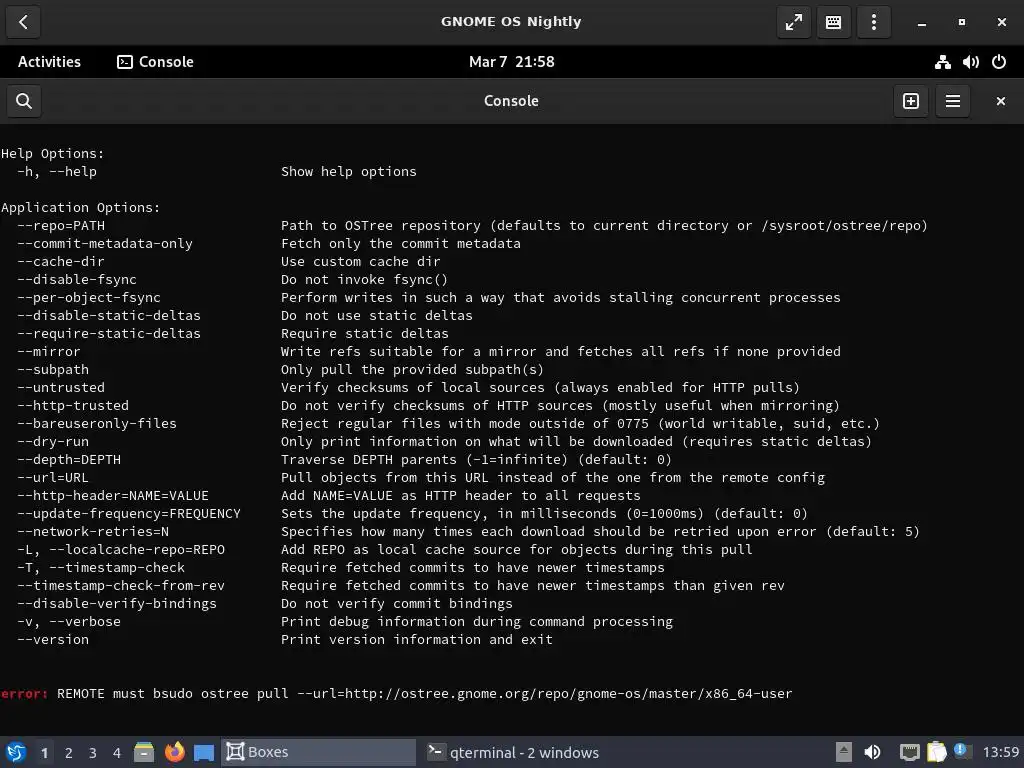Click the --disable-static-deltas option text
The height and width of the screenshot is (768, 1024).
pos(109,315)
